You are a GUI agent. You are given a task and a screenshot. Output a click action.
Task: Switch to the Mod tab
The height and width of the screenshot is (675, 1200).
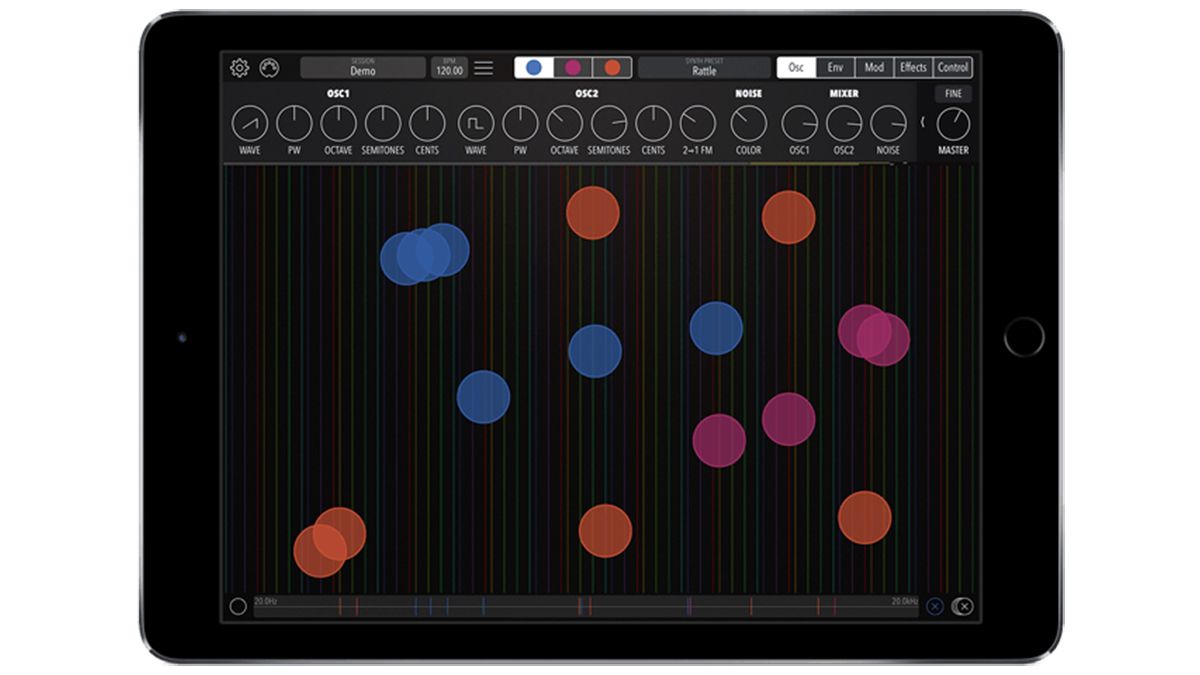pyautogui.click(x=876, y=66)
